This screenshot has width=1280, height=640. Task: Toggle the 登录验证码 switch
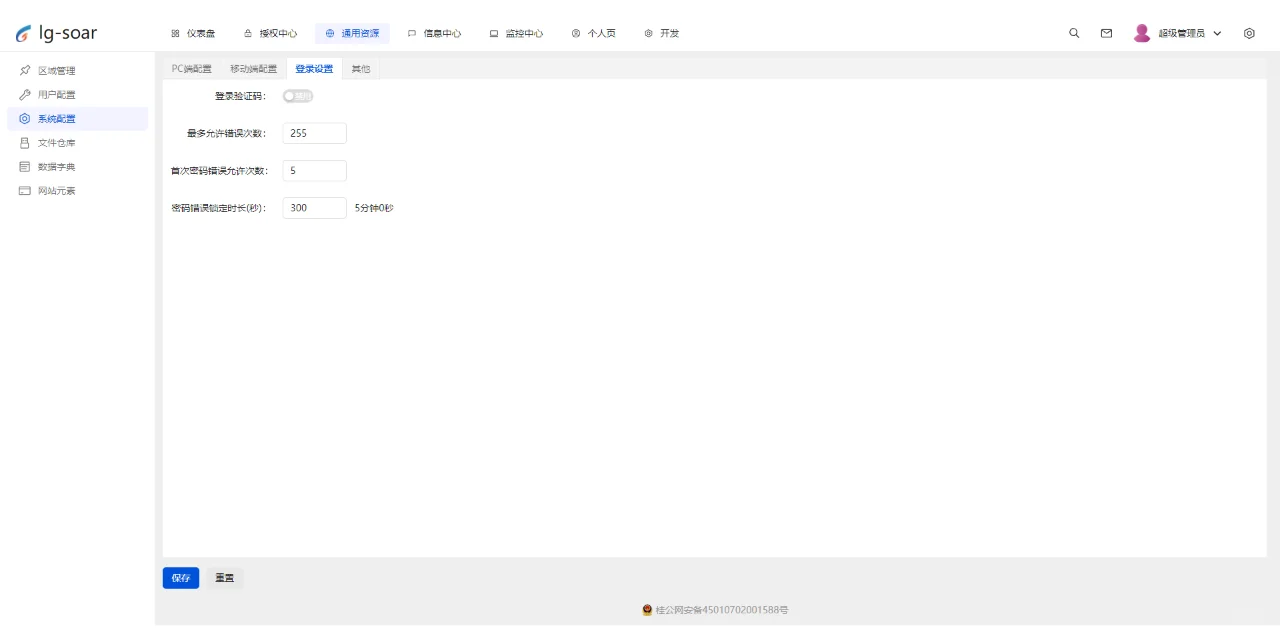pos(298,96)
